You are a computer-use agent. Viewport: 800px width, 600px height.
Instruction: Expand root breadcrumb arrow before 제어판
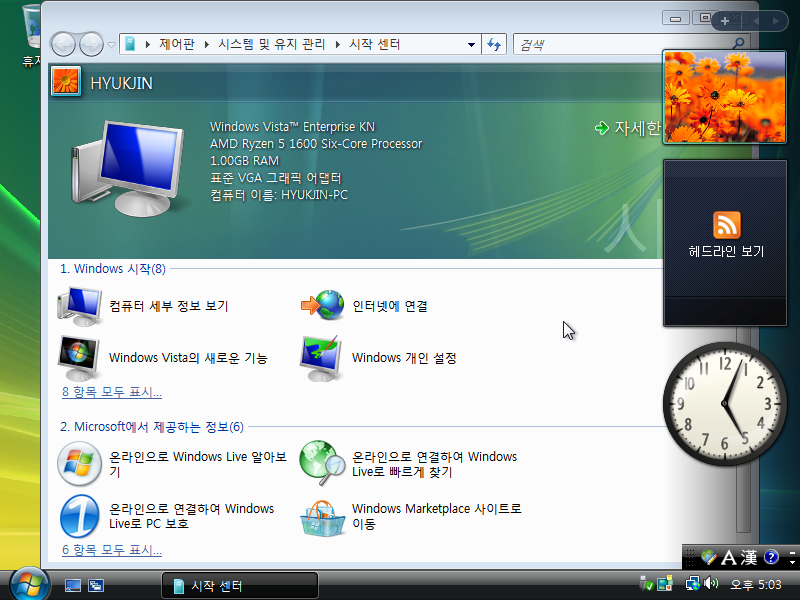147,45
